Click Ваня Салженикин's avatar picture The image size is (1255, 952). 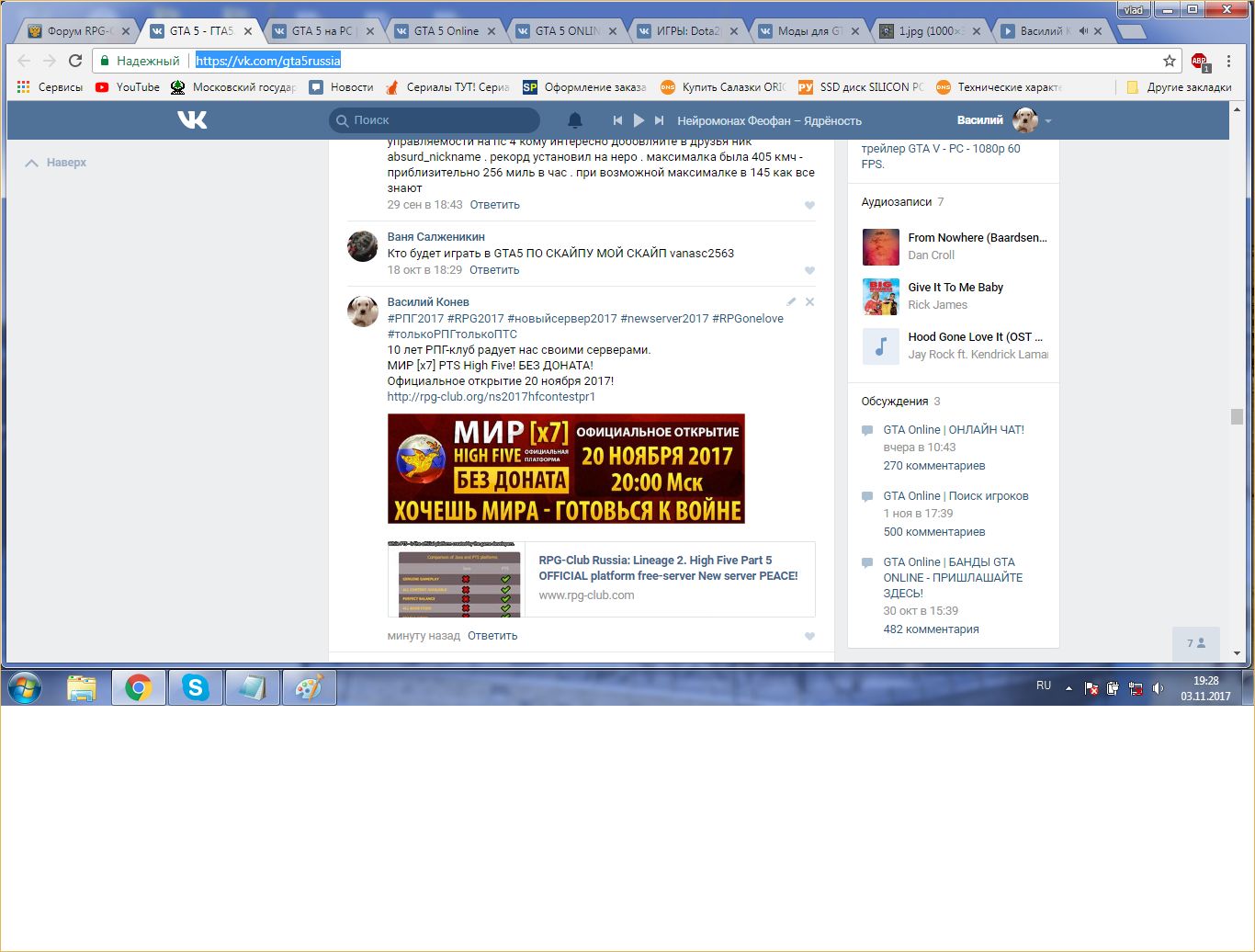[363, 246]
